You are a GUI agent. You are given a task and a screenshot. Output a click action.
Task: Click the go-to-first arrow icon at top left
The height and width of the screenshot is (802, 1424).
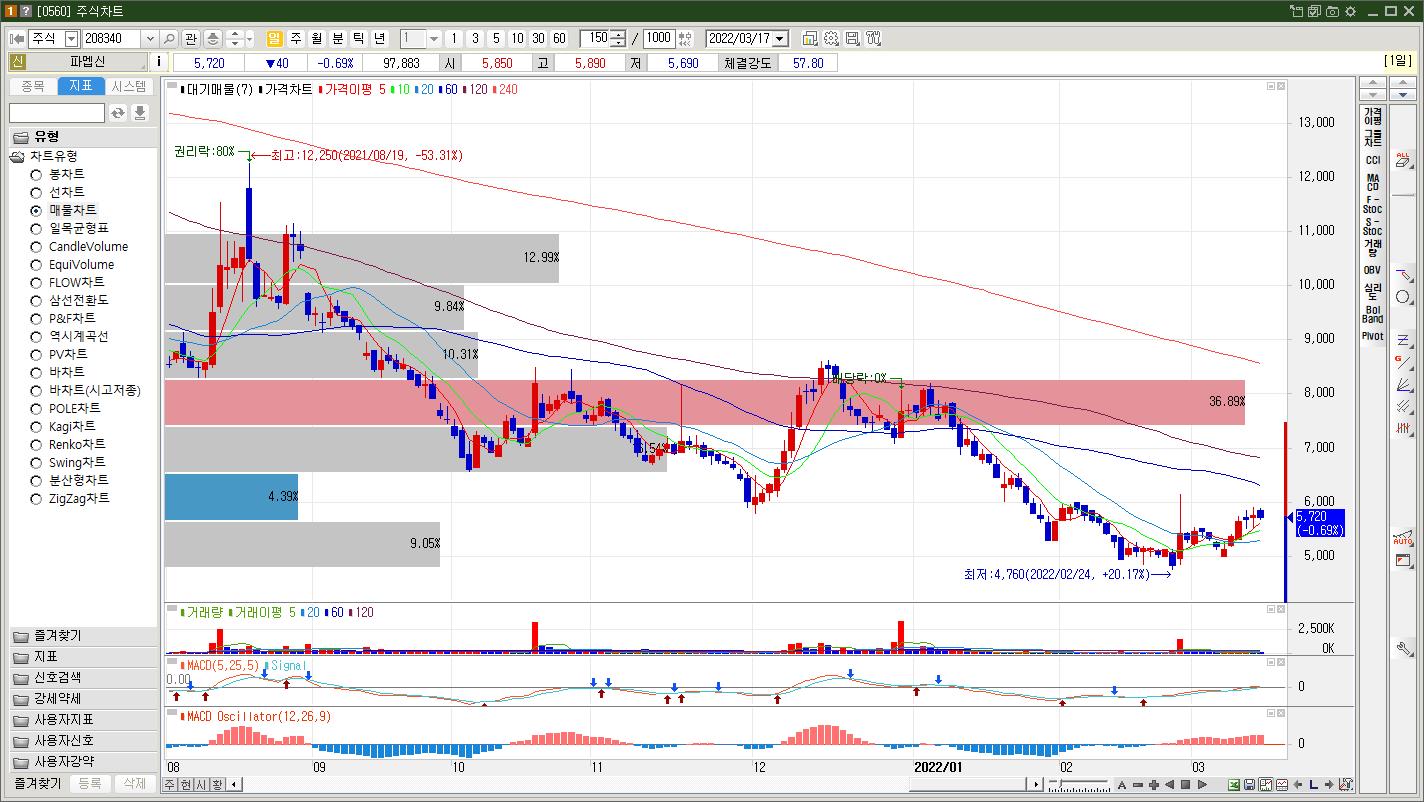tap(17, 38)
